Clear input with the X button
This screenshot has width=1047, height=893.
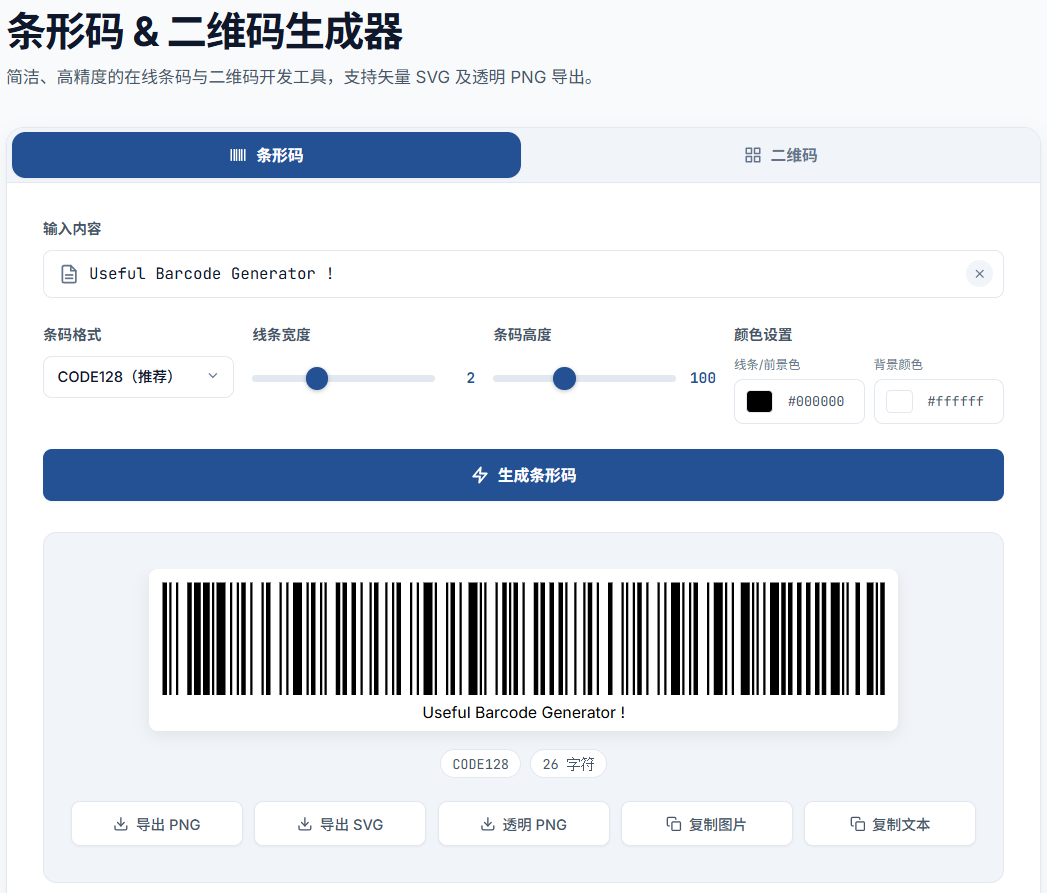coord(980,274)
